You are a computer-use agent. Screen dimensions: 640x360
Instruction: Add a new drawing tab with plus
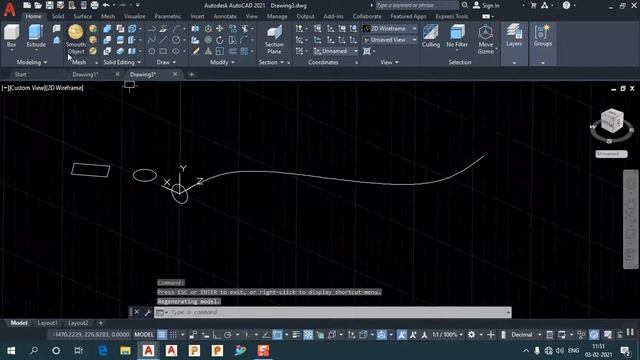point(191,74)
